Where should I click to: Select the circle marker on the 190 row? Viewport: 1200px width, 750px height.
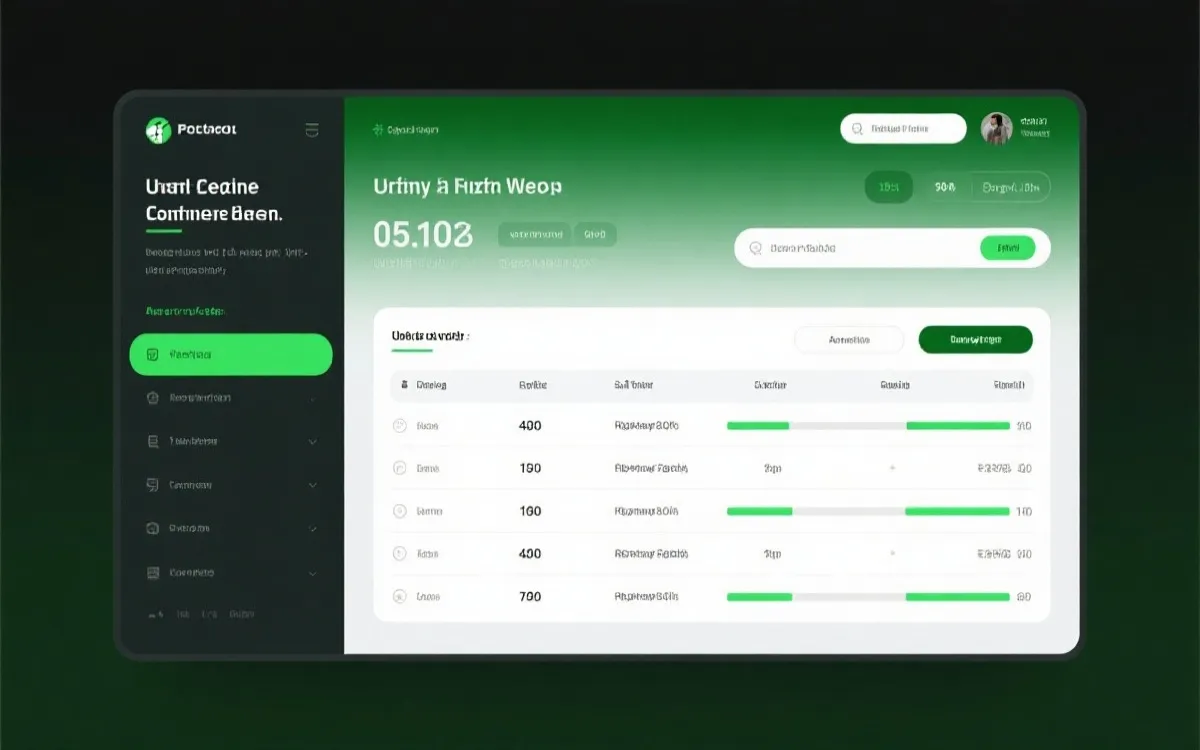click(400, 468)
